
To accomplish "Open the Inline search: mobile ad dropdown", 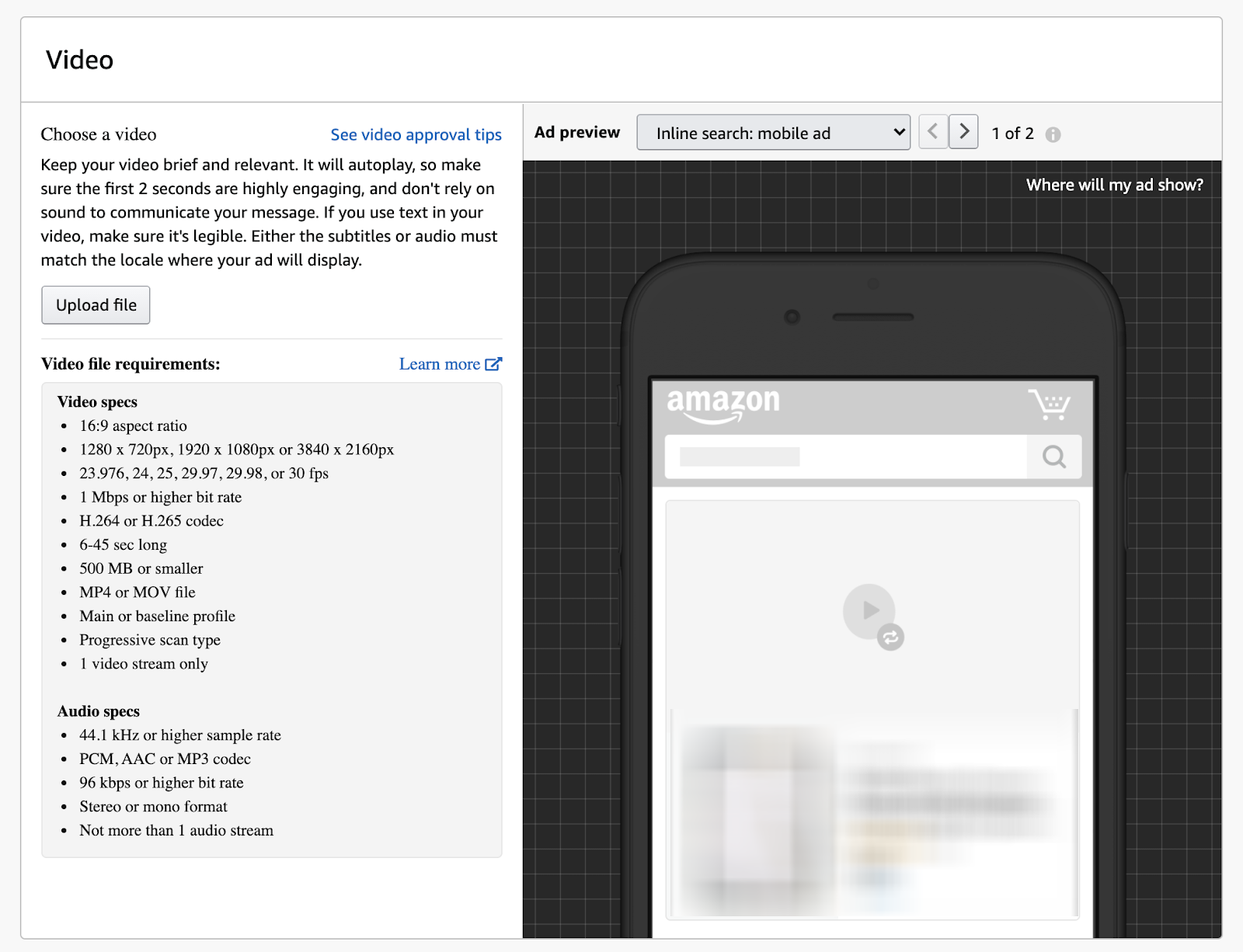I will pyautogui.click(x=773, y=133).
